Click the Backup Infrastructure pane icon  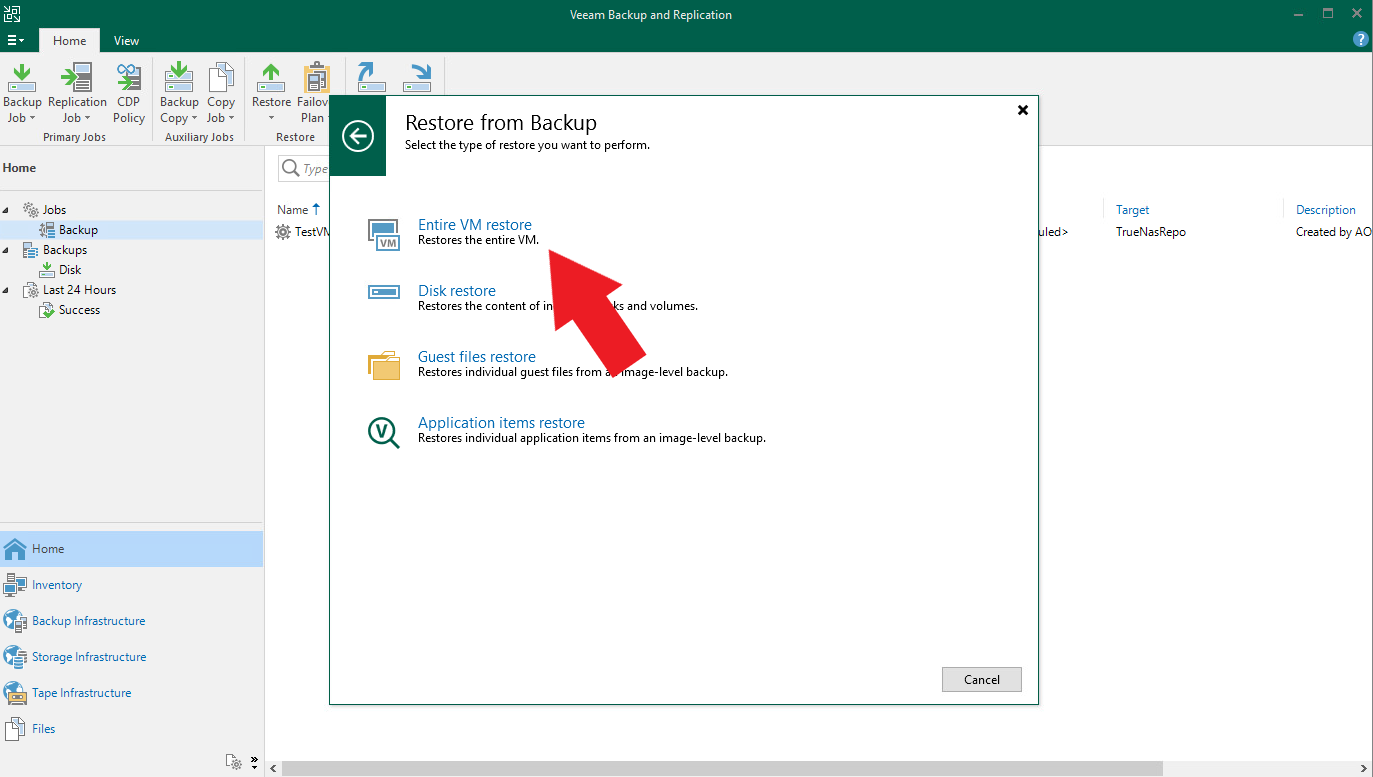pos(15,621)
